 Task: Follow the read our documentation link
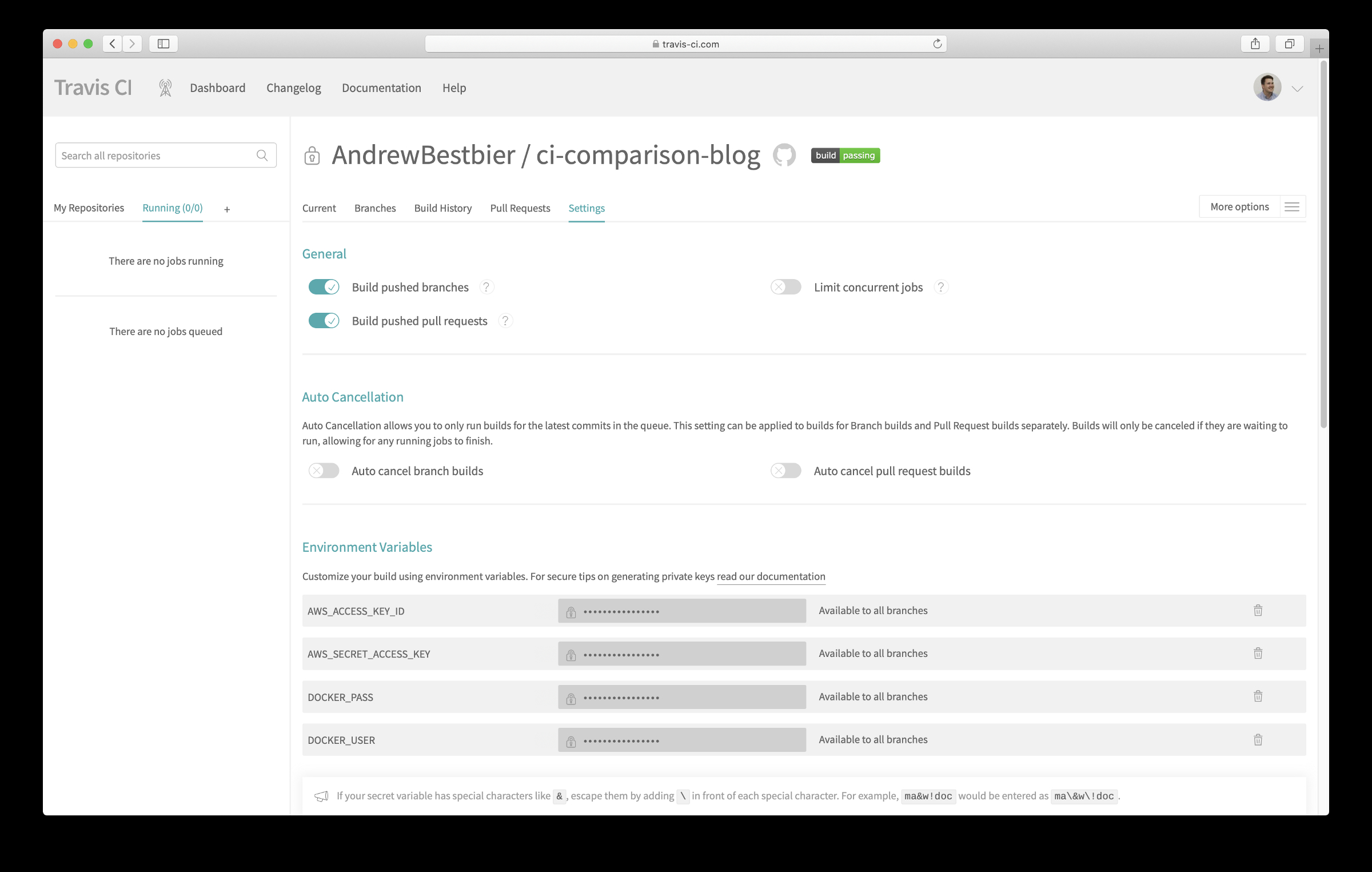tap(771, 576)
